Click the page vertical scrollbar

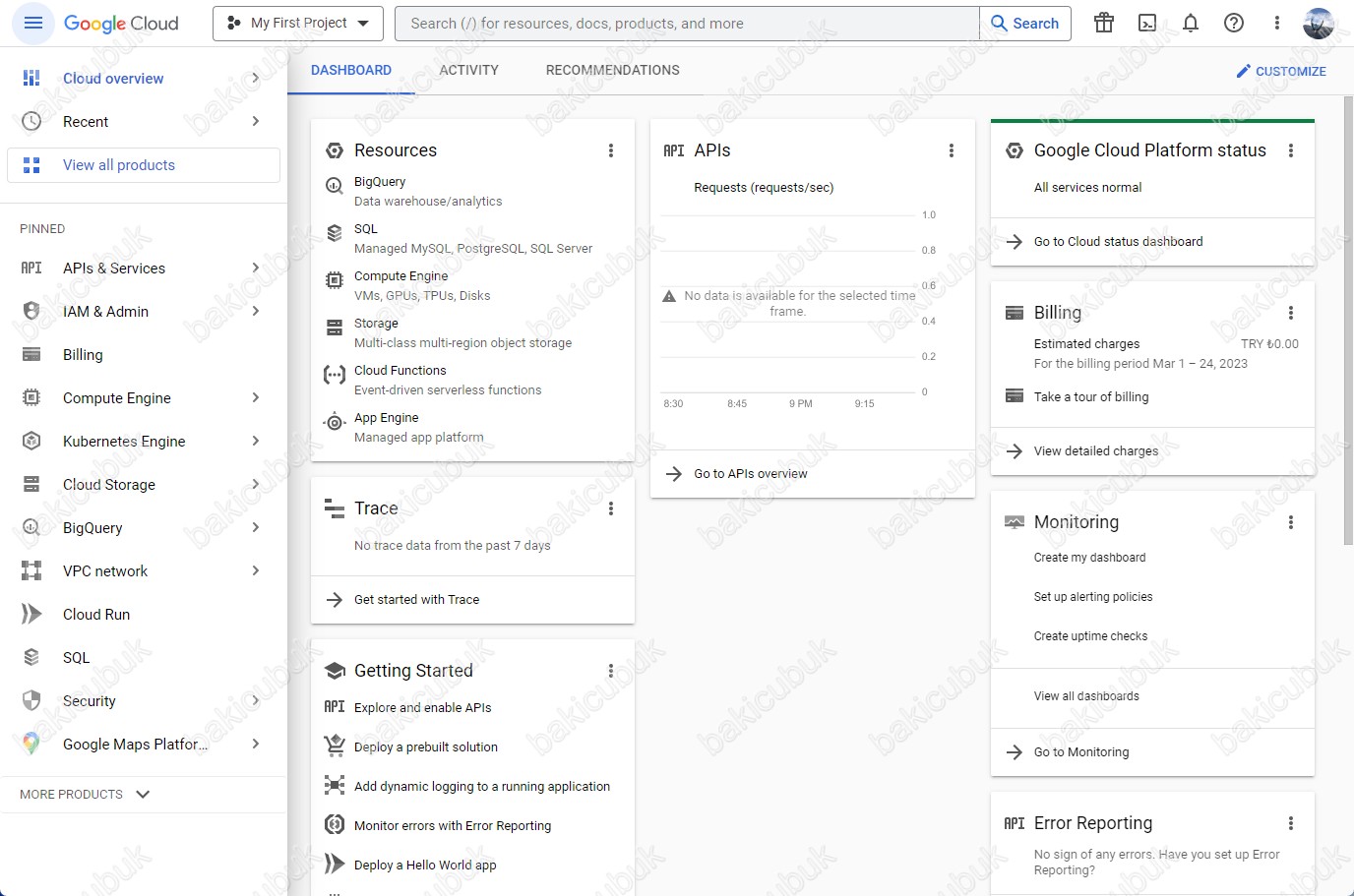click(1348, 320)
